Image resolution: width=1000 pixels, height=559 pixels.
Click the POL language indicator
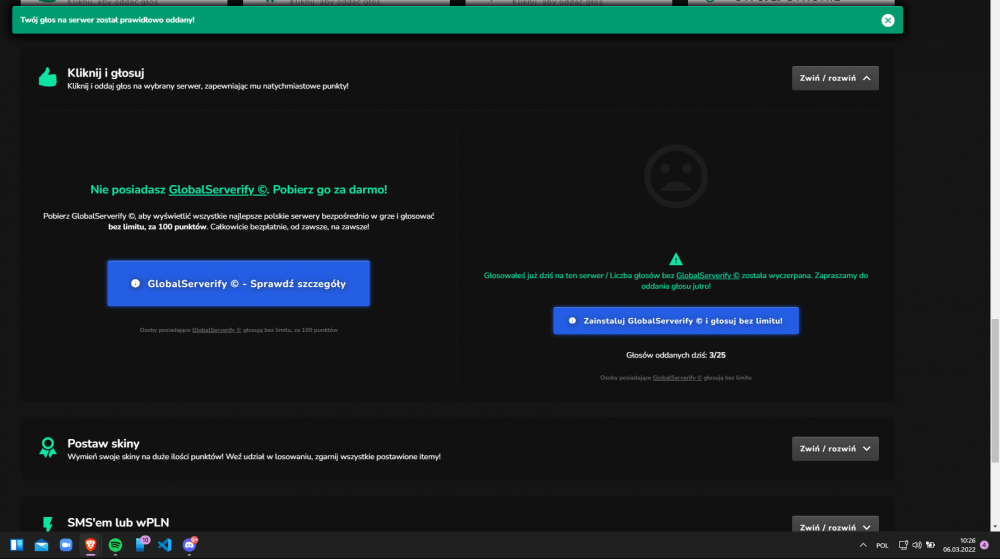tap(882, 546)
